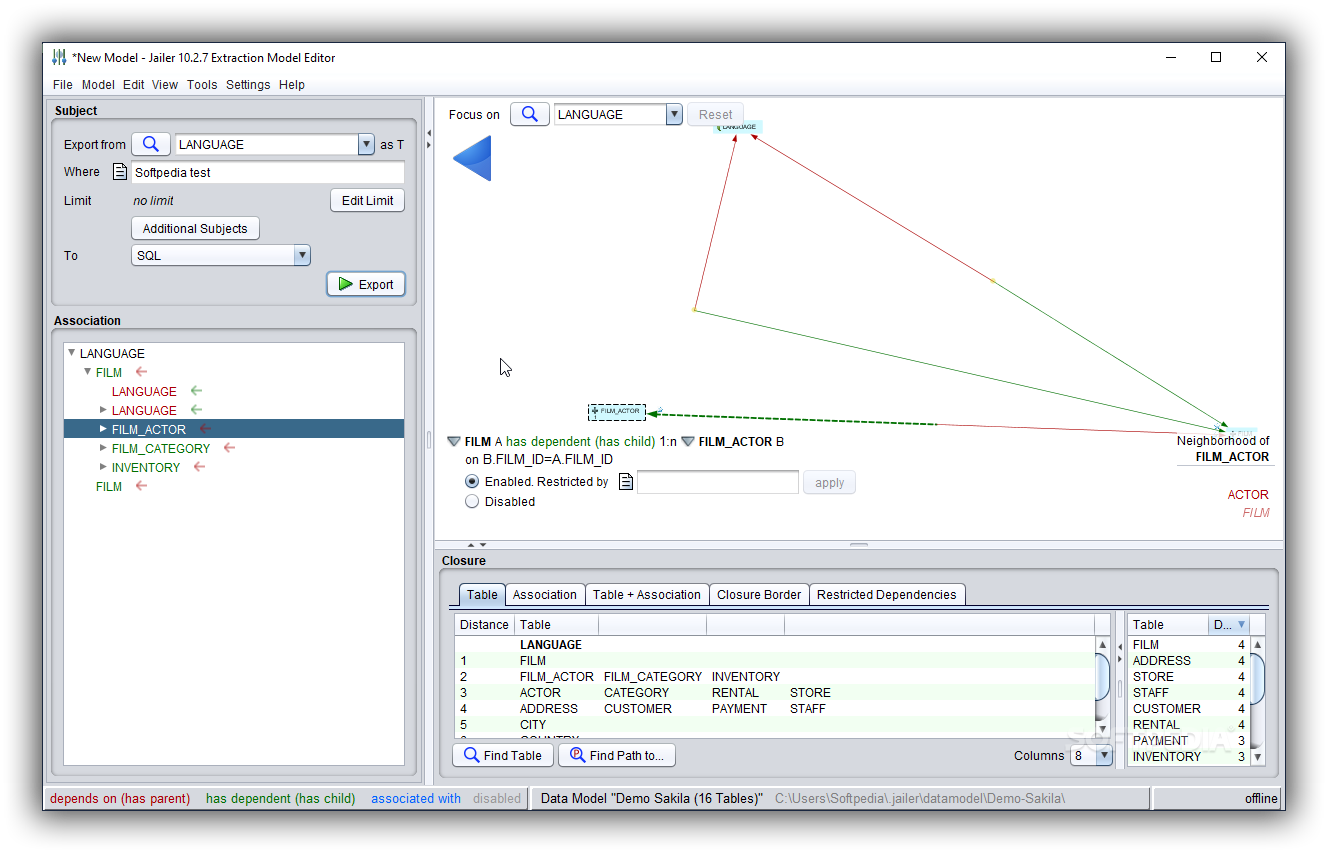1328x853 pixels.
Task: Click the triangle icon before FILM A
Action: click(x=454, y=441)
